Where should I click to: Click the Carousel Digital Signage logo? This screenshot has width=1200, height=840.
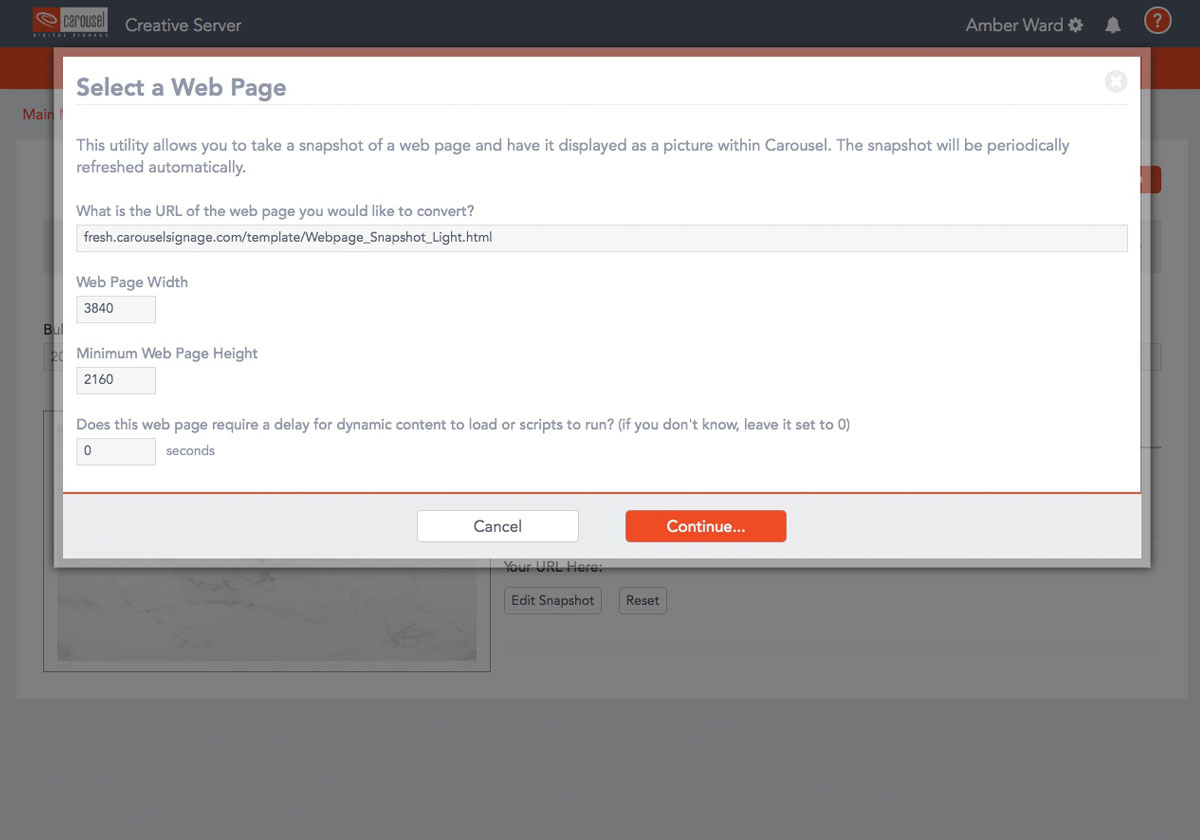tap(69, 20)
